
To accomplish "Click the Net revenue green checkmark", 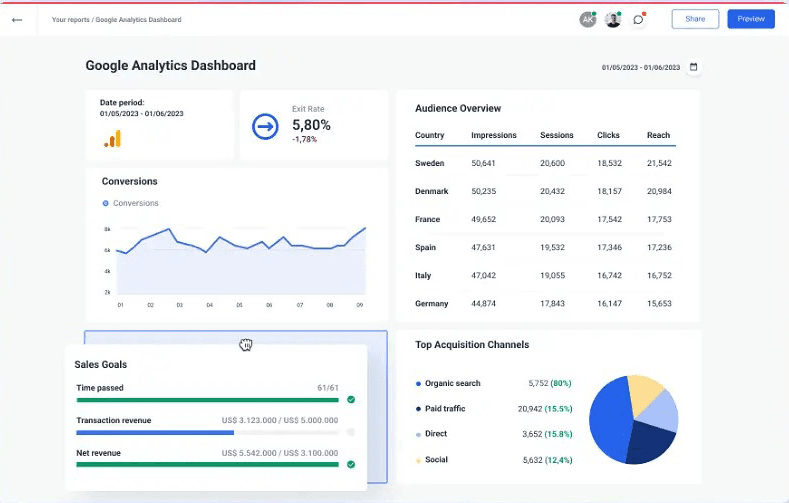I will tap(351, 464).
